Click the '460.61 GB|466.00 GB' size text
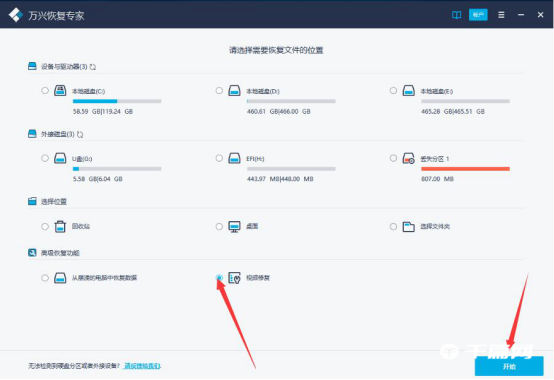 pyautogui.click(x=279, y=112)
